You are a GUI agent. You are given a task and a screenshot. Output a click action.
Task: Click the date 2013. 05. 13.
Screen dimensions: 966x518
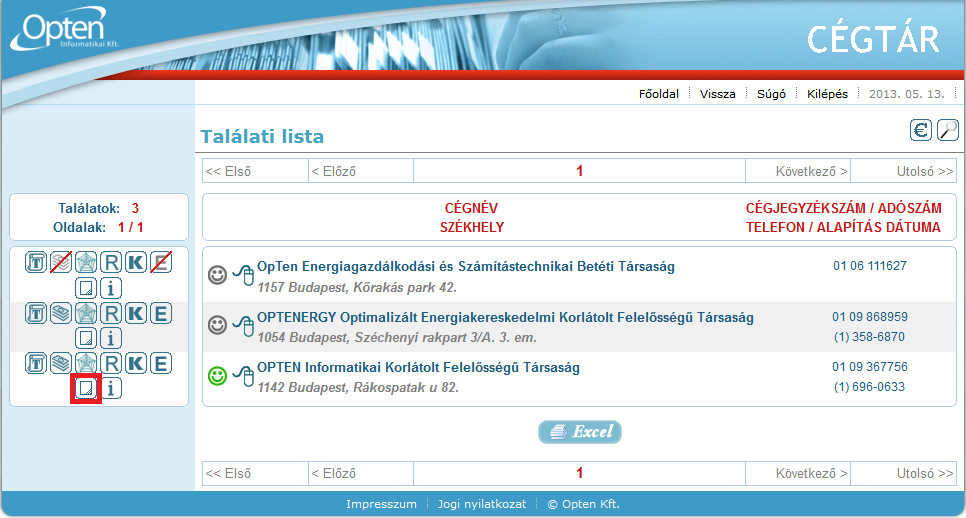coord(907,94)
